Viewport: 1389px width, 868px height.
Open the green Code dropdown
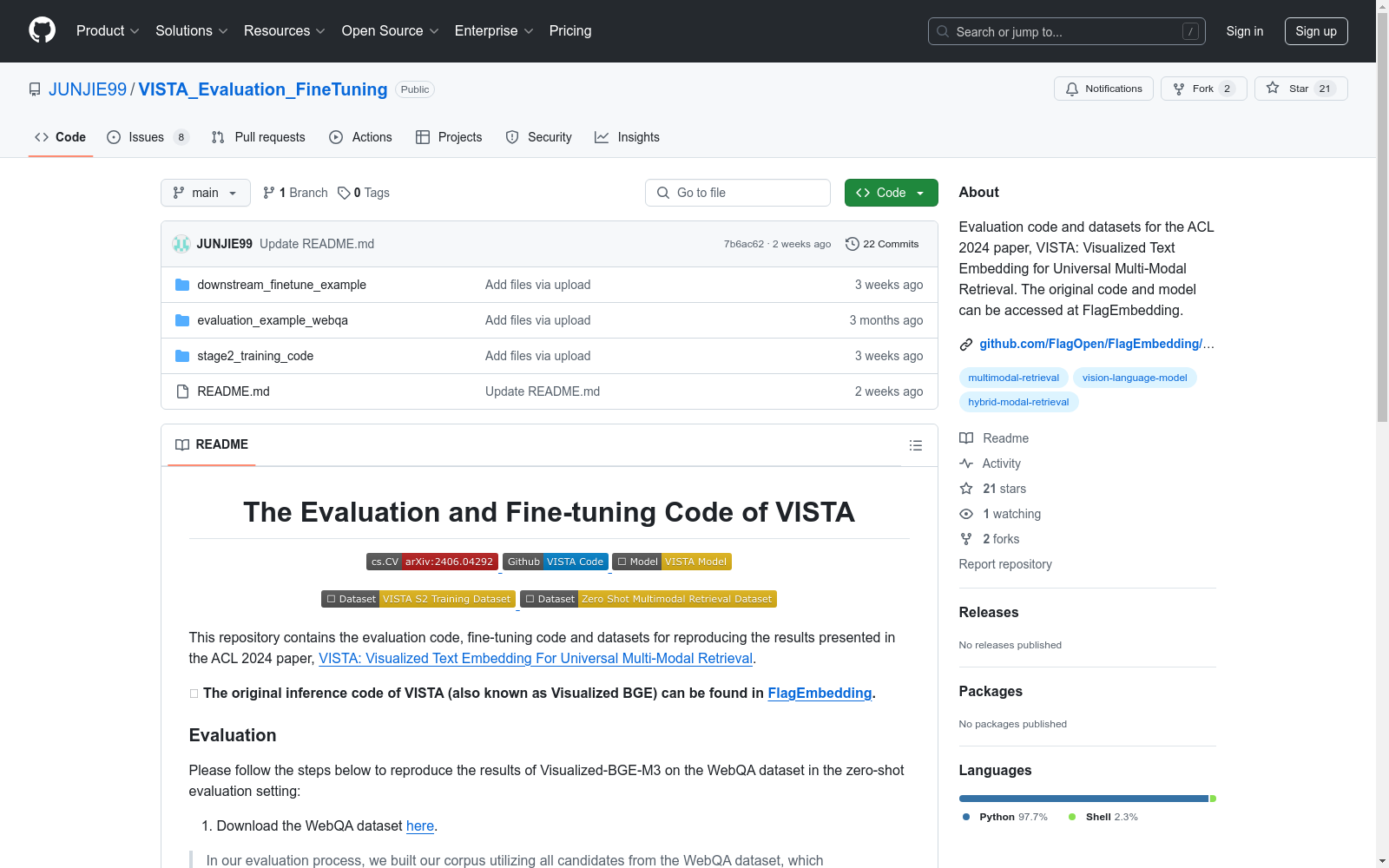pyautogui.click(x=891, y=193)
